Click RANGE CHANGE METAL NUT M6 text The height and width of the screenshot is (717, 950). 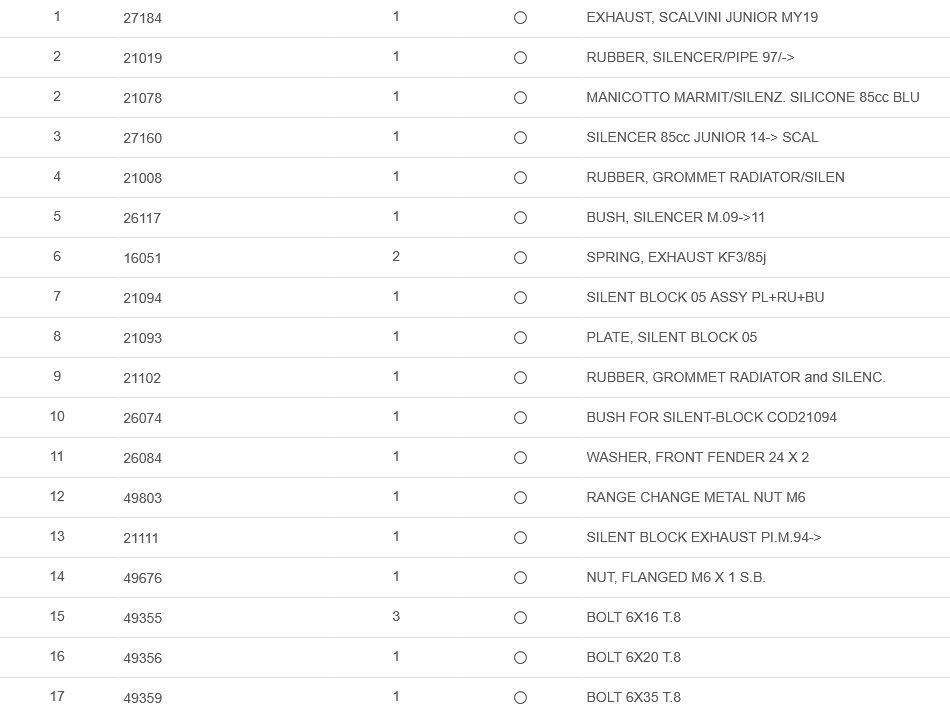coord(695,497)
